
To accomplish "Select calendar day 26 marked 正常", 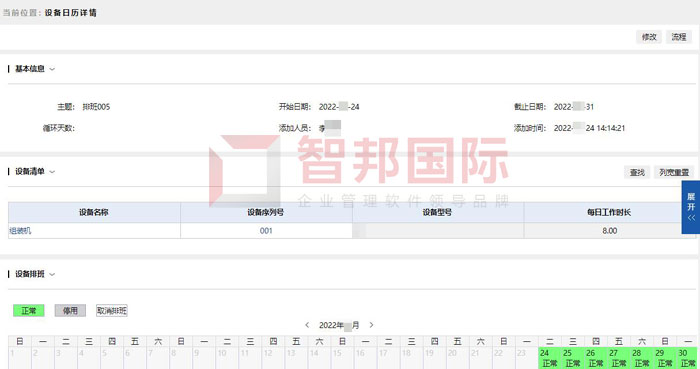I will (x=596, y=358).
